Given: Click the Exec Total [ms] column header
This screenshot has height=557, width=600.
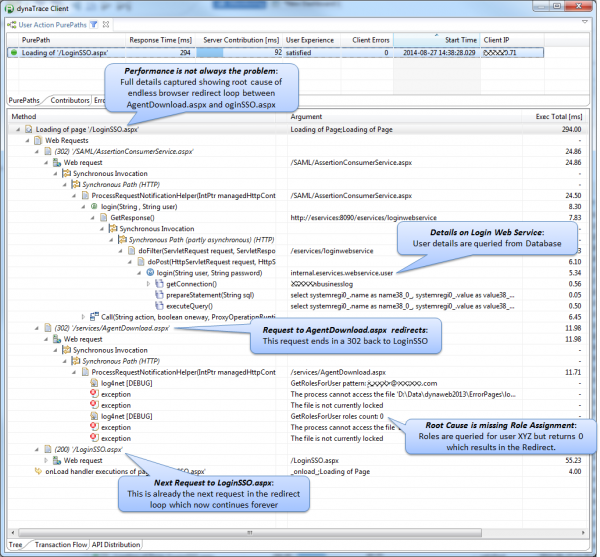Looking at the screenshot, I should (559, 117).
